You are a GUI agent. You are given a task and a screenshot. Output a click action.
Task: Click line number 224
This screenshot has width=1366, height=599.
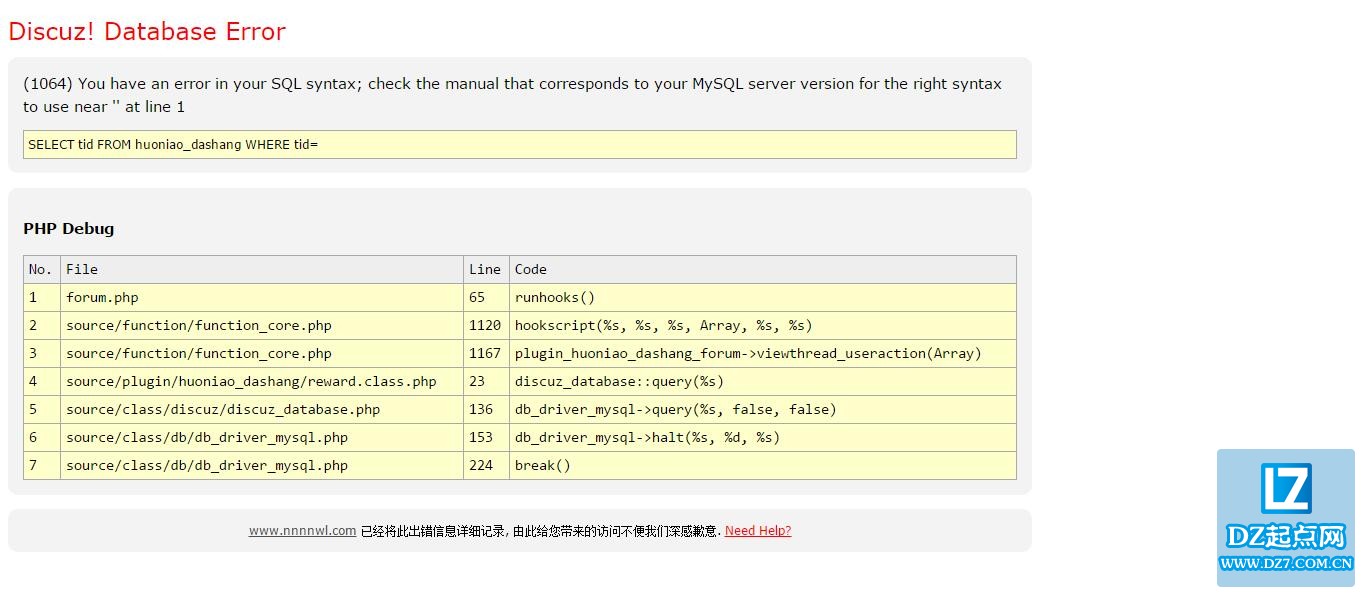point(486,465)
